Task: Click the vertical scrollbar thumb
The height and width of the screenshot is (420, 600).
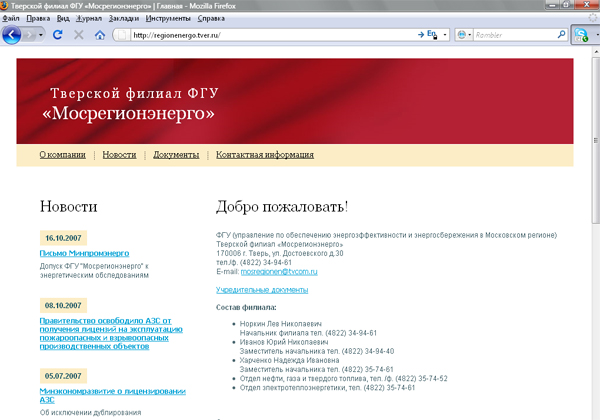Action: click(596, 140)
